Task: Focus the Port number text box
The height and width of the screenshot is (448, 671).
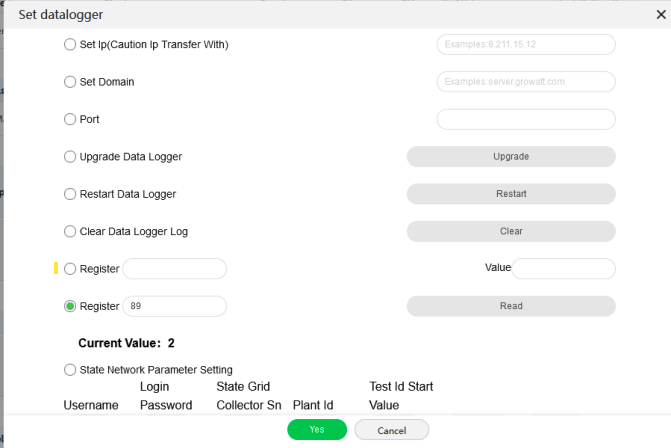Action: (525, 119)
